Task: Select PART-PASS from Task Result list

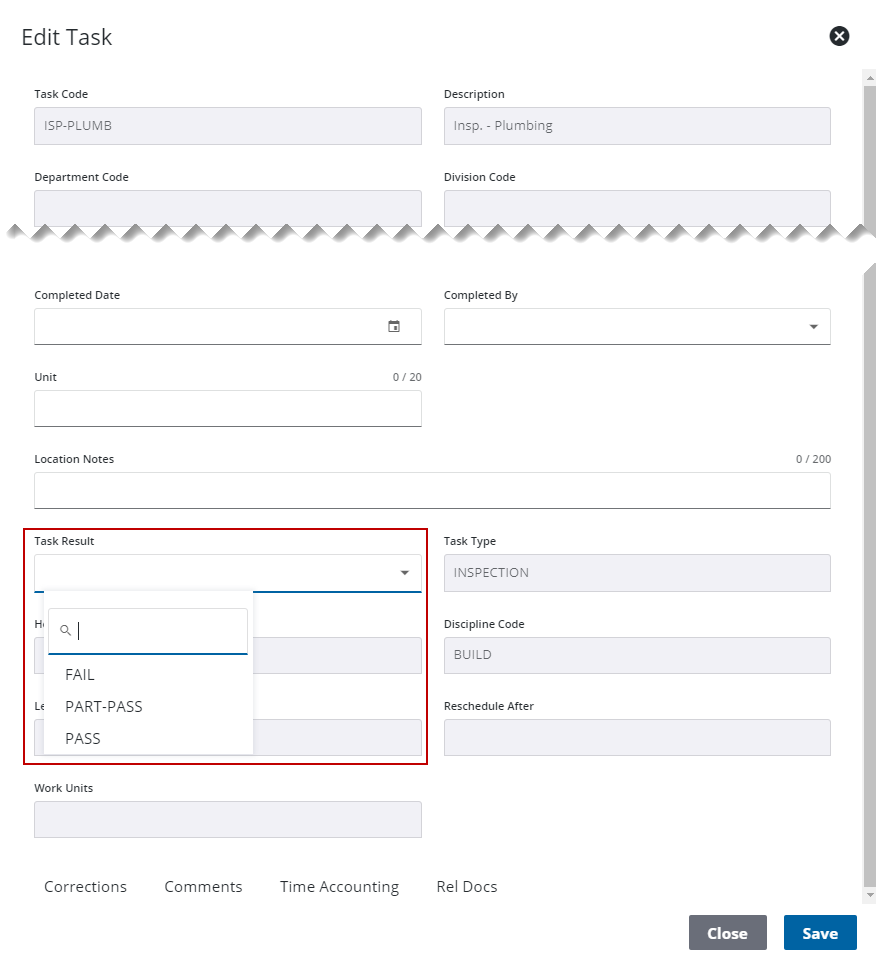Action: tap(104, 707)
